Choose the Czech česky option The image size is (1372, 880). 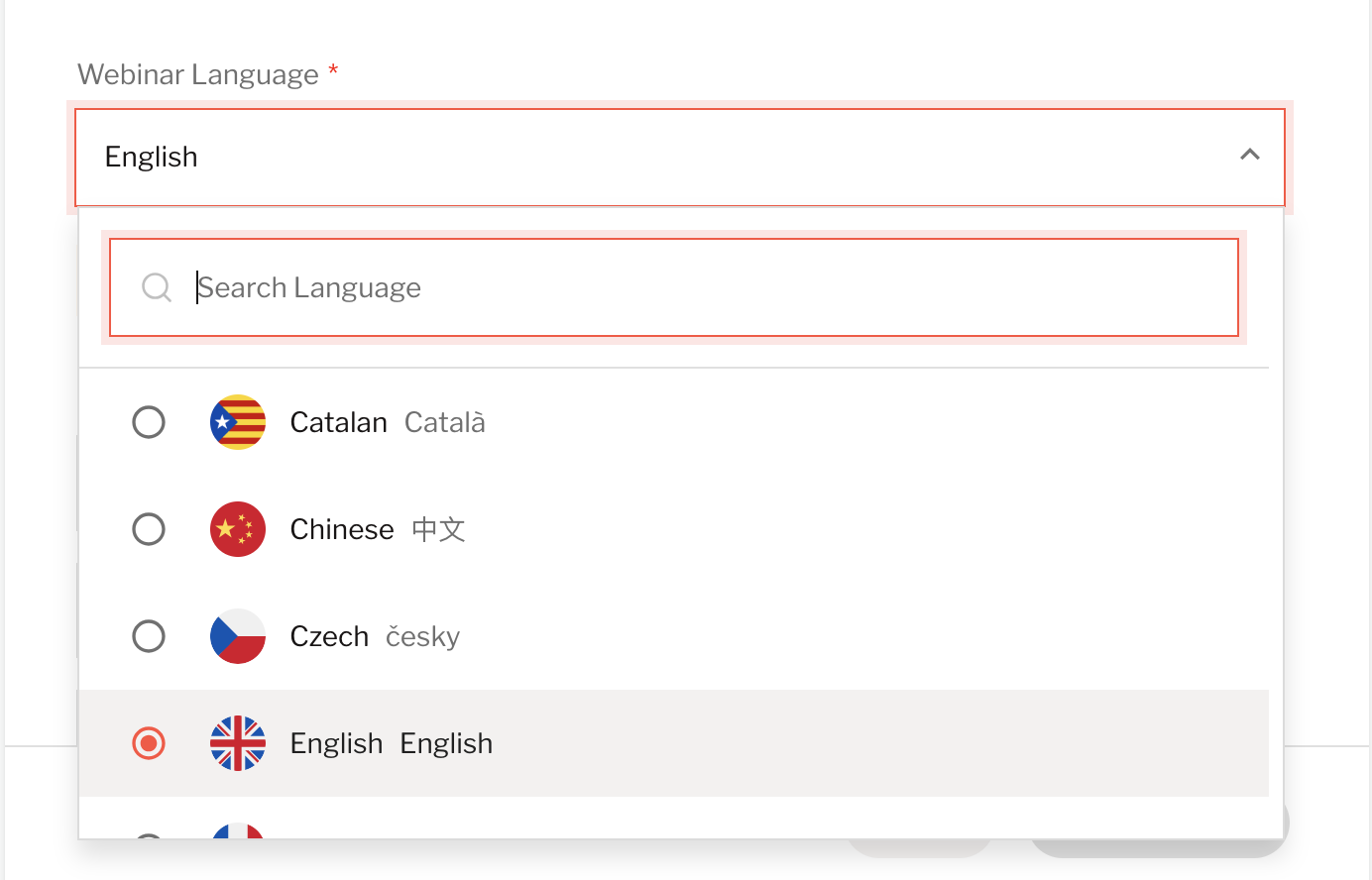pos(674,636)
